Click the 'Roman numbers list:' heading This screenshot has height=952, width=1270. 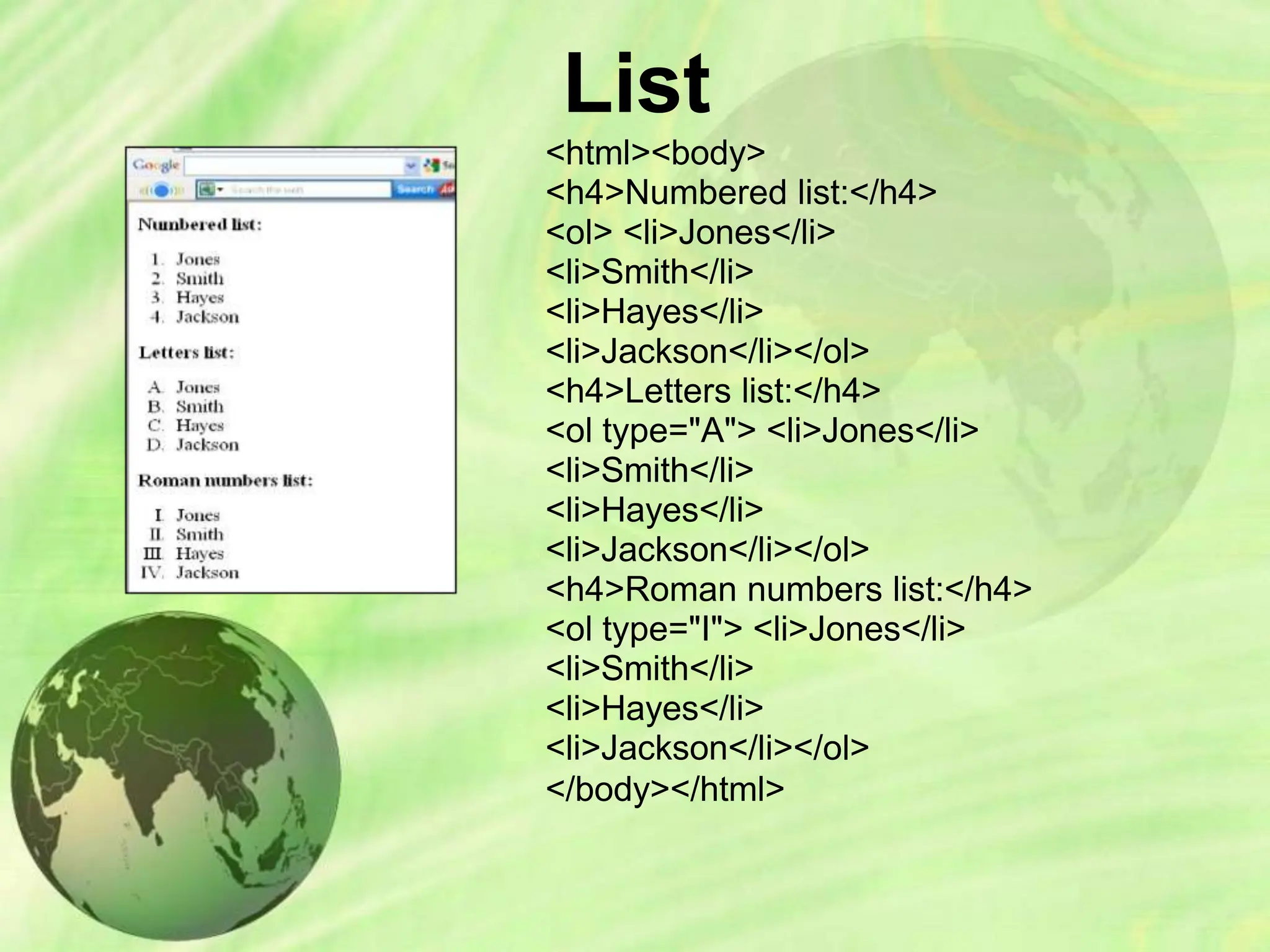225,481
